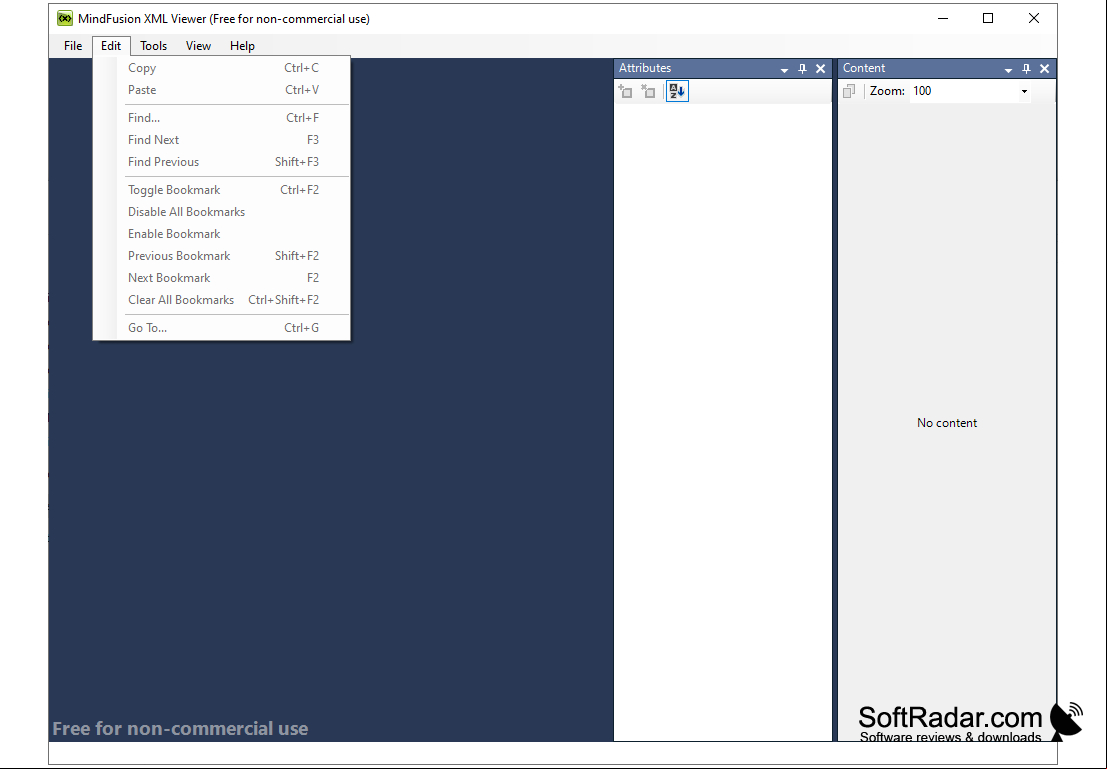
Task: Click the copy icon in Content toolbar
Action: click(849, 91)
